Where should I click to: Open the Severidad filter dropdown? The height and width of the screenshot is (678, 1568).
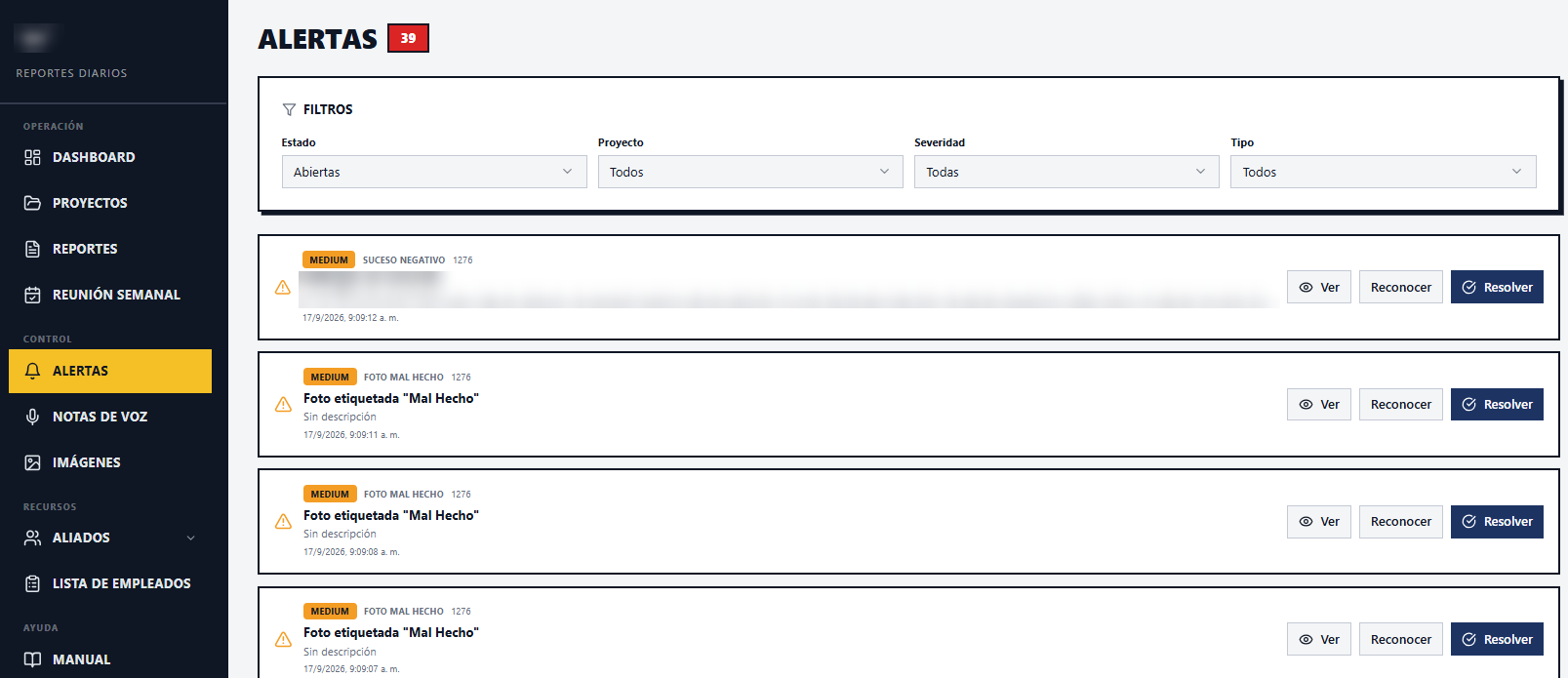click(1066, 172)
